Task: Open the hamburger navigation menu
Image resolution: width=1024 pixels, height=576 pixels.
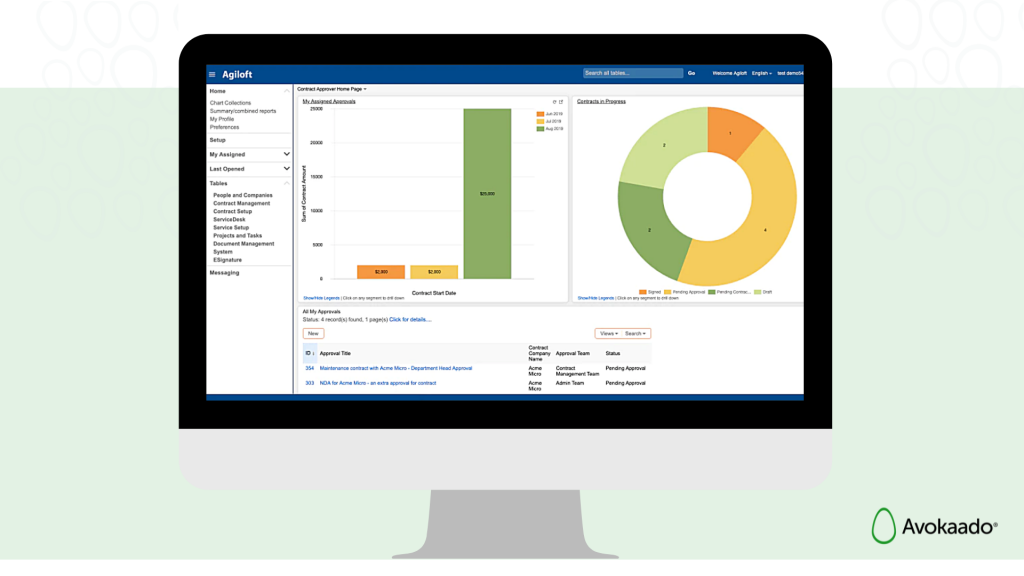Action: [211, 72]
